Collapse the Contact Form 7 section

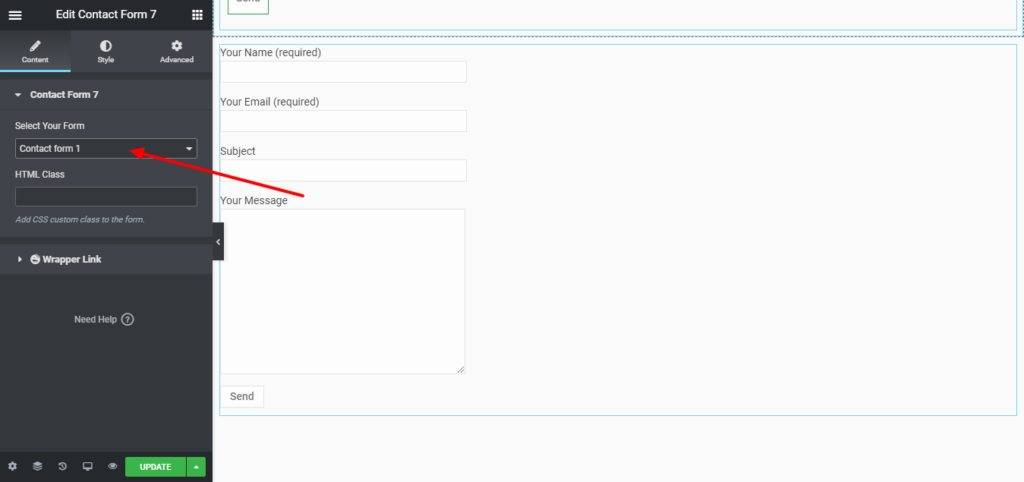pyautogui.click(x=106, y=95)
